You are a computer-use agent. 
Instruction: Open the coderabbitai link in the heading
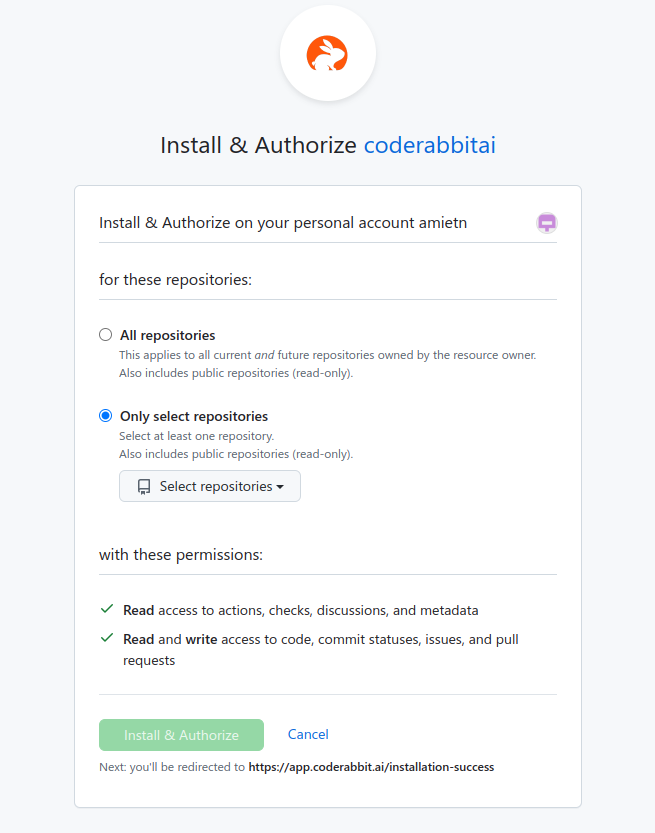click(429, 145)
